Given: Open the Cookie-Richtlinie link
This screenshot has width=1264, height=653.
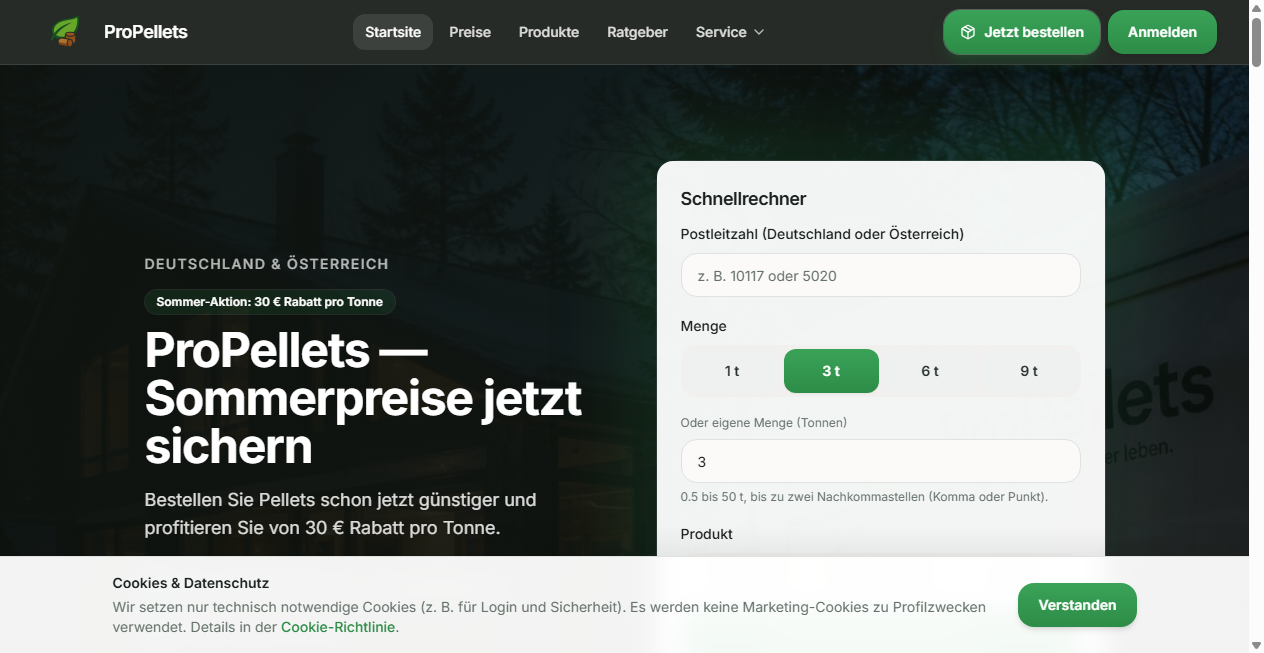Looking at the screenshot, I should [x=339, y=627].
